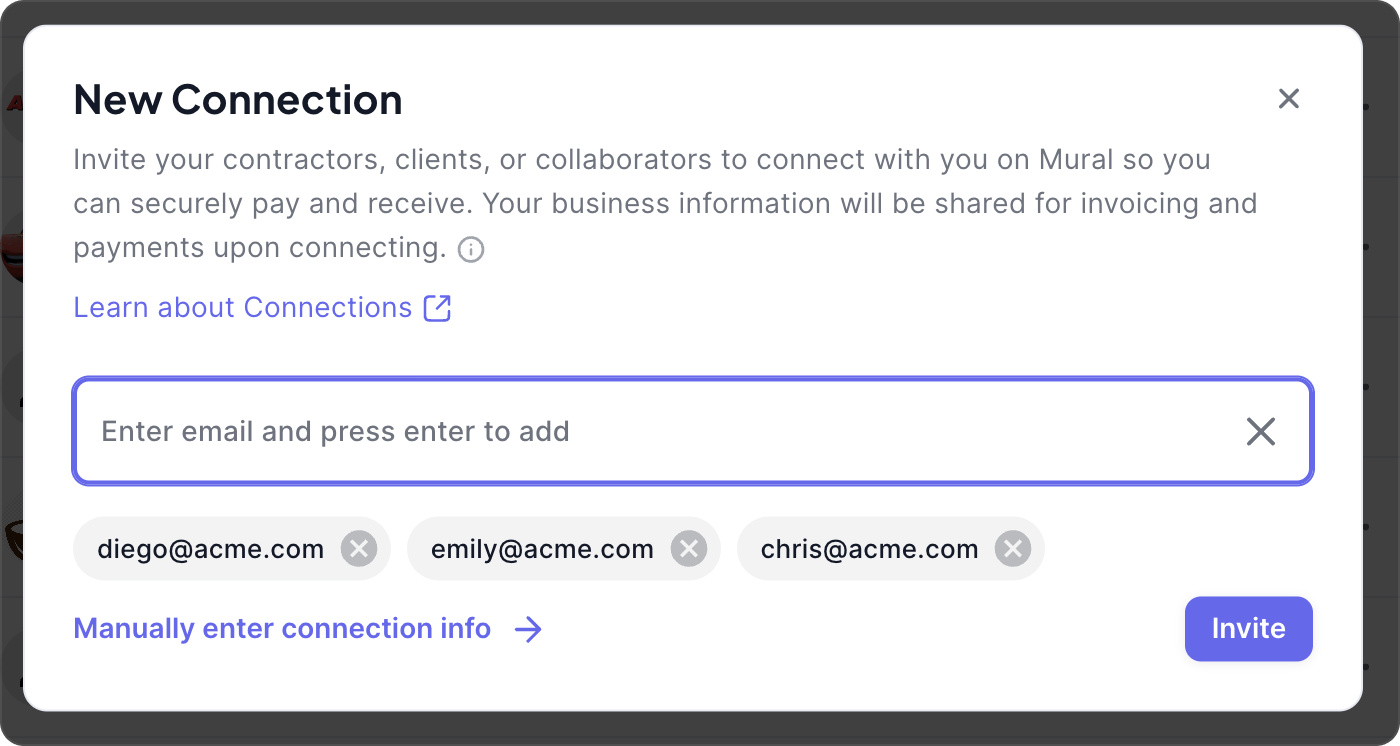Select the emily@acme.com chip label
Screen dimensions: 1400x746
pyautogui.click(x=542, y=549)
